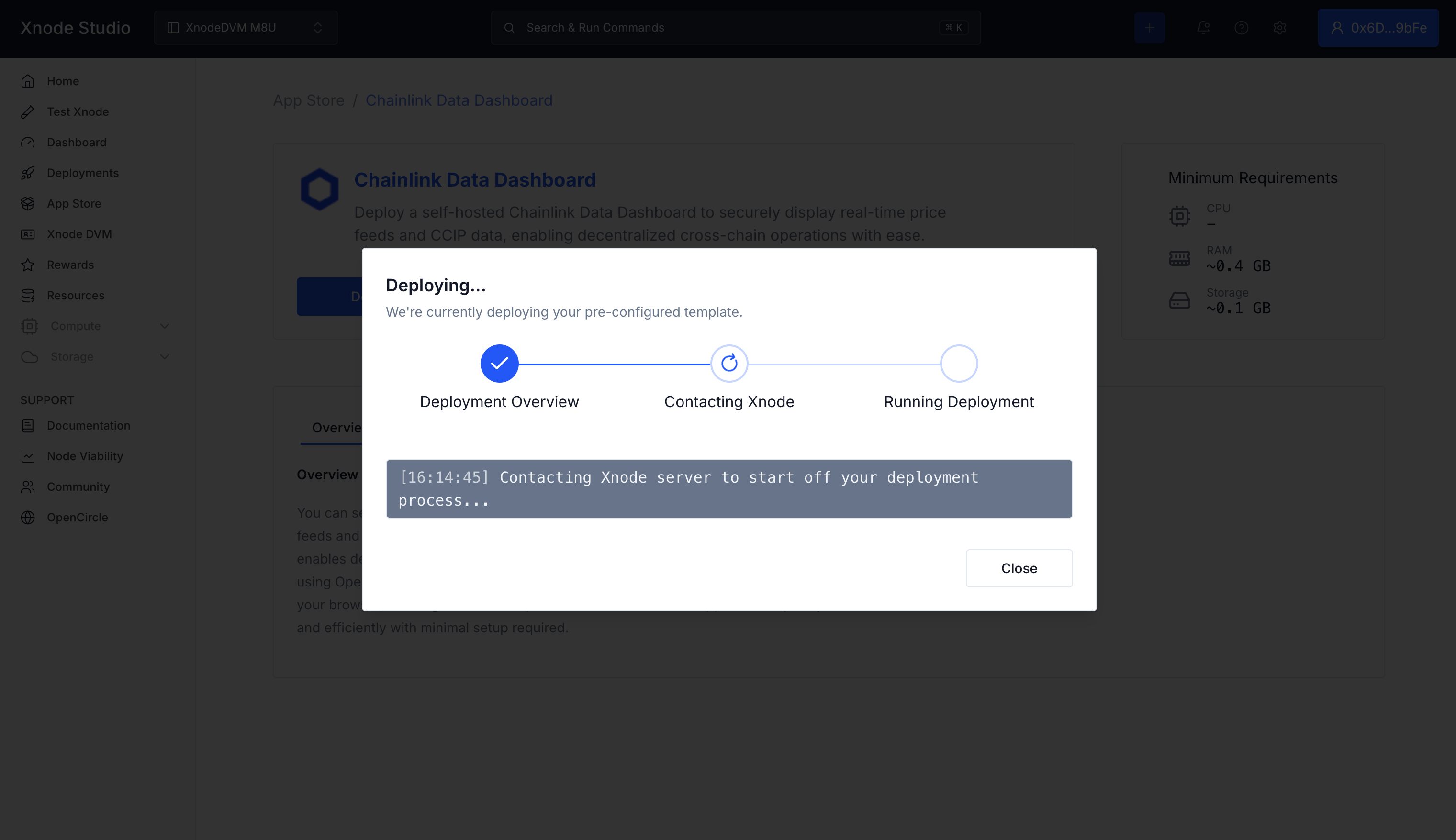
Task: Go to Xnode DVM in sidebar
Action: click(79, 234)
